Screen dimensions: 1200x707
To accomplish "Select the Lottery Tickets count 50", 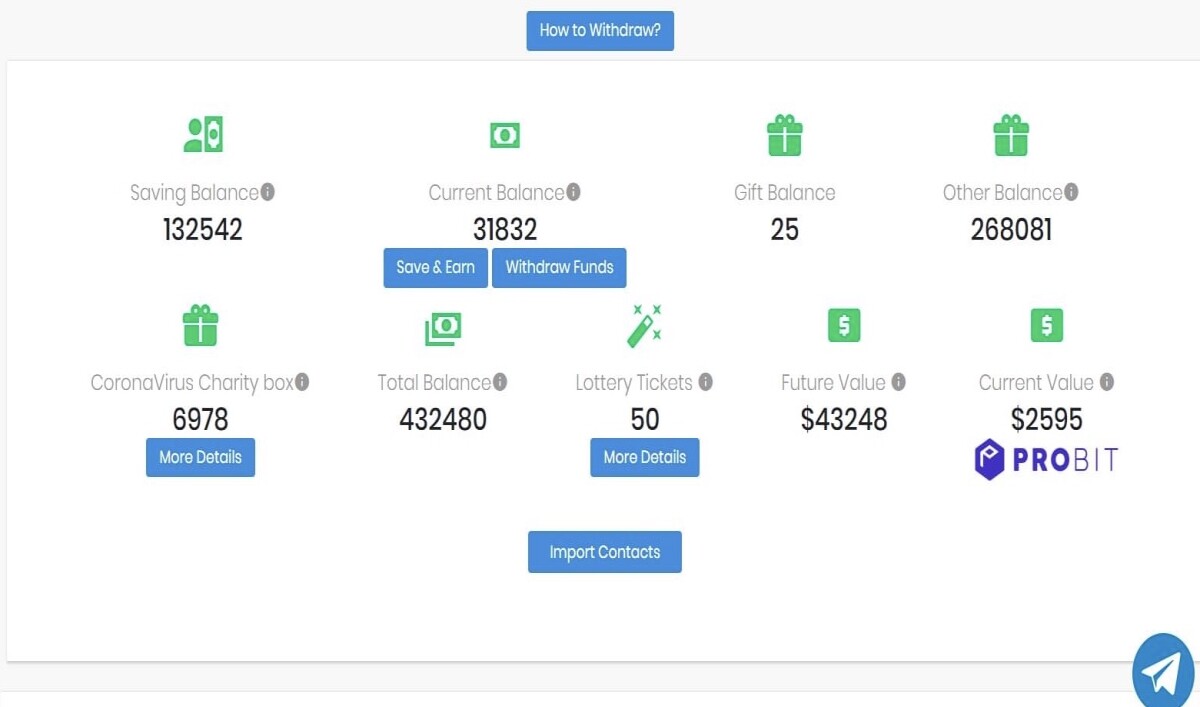I will point(645,419).
